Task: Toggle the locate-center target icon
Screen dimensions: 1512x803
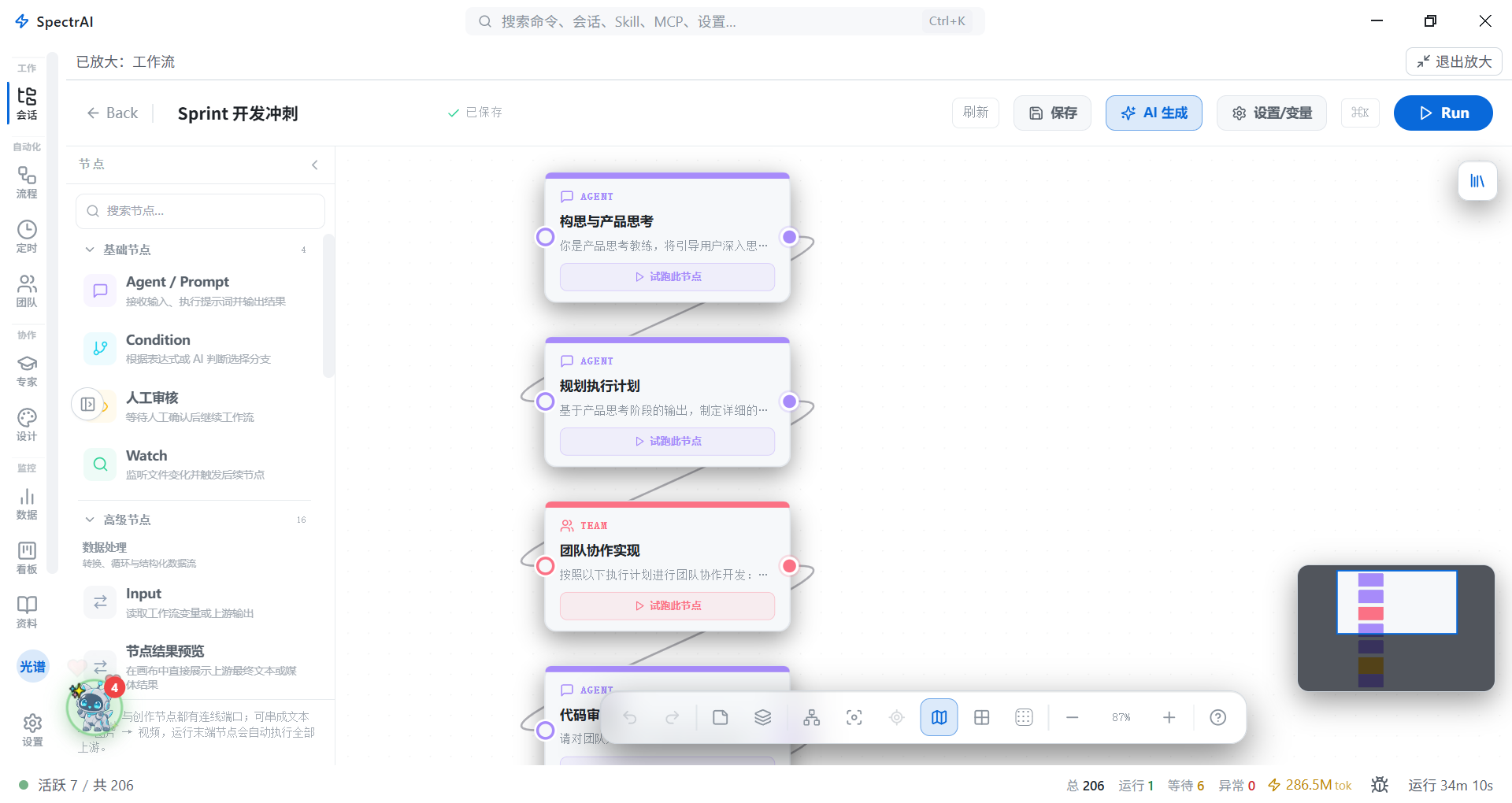Action: pos(897,717)
